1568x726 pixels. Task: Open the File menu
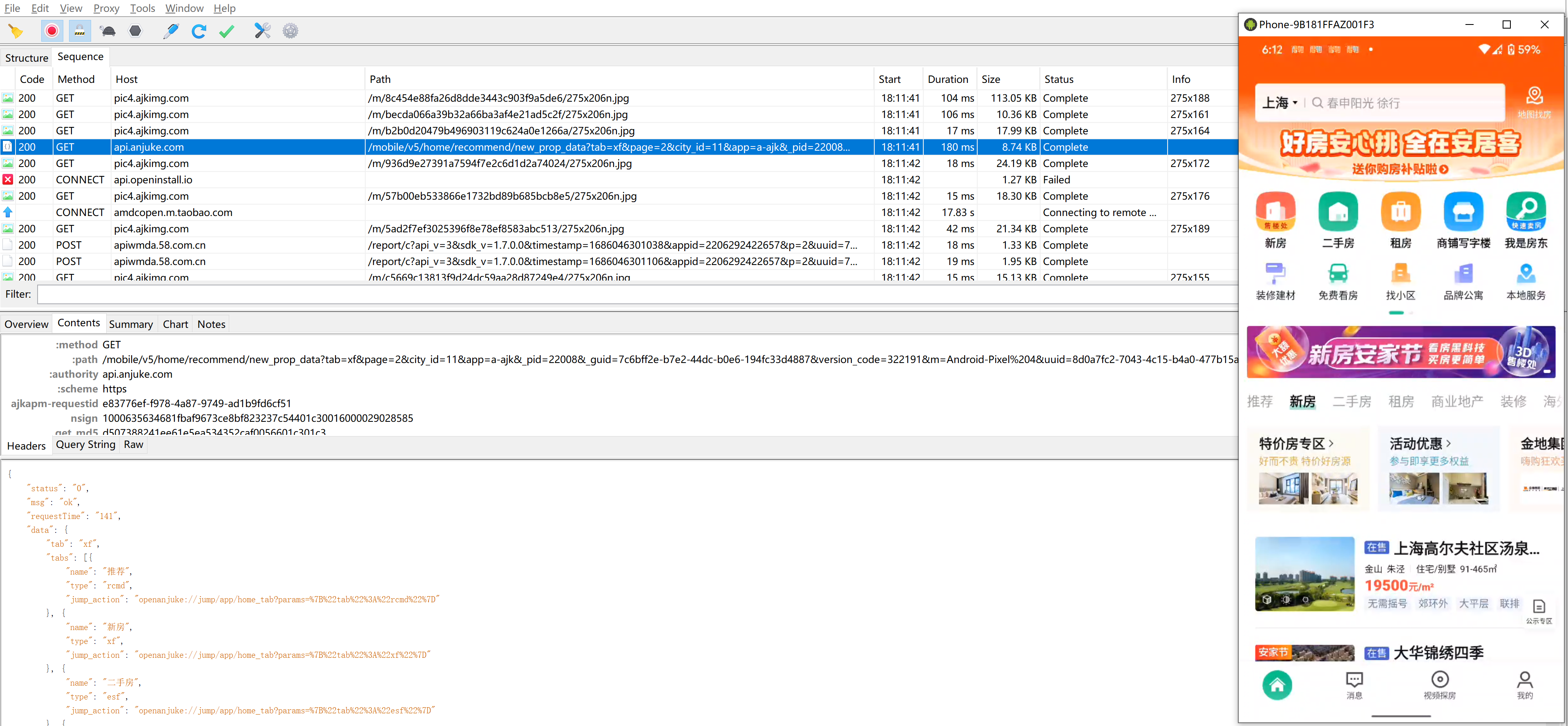(x=12, y=8)
